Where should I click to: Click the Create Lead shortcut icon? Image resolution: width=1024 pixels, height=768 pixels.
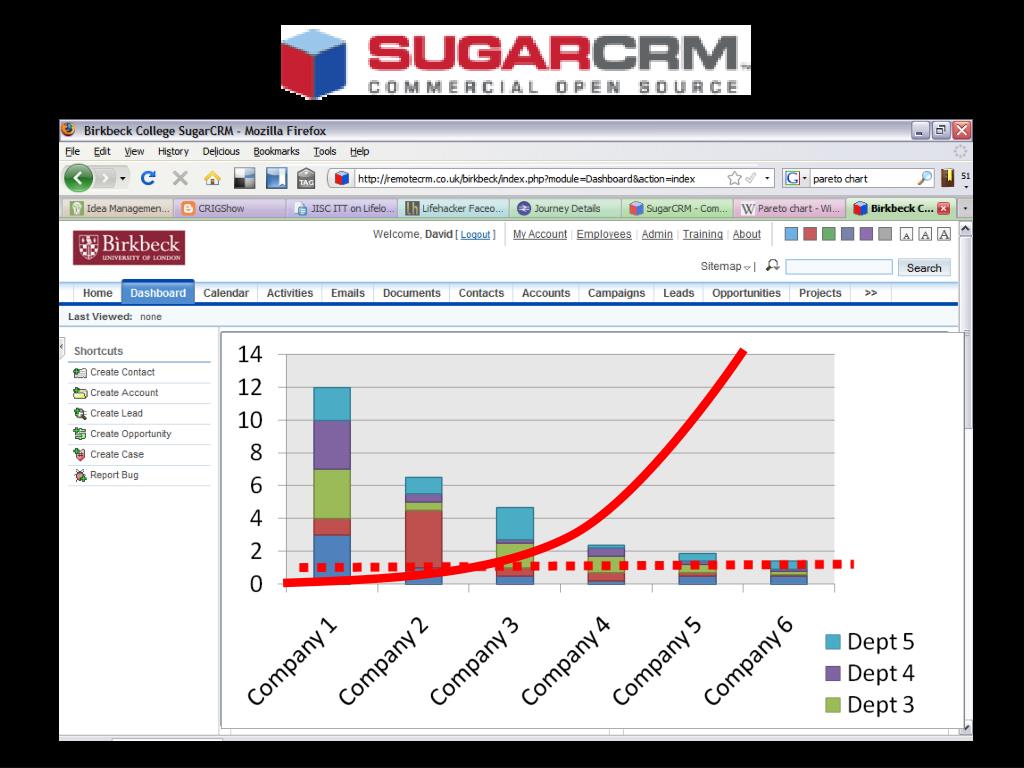tap(80, 413)
